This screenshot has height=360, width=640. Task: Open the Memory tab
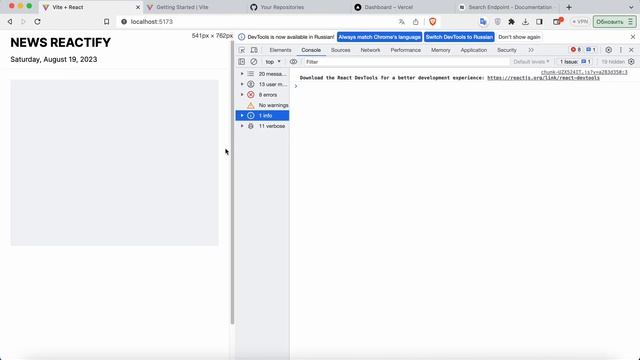coord(440,50)
